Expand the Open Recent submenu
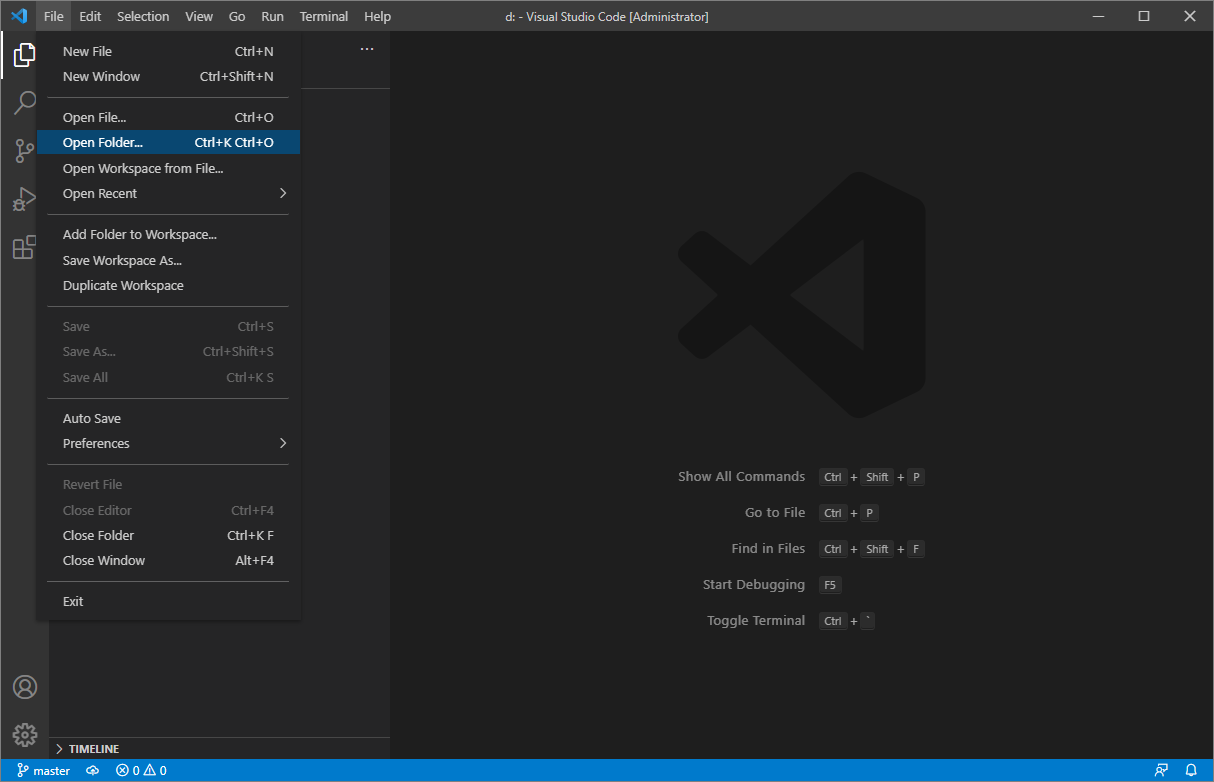This screenshot has height=782, width=1214. tap(101, 193)
